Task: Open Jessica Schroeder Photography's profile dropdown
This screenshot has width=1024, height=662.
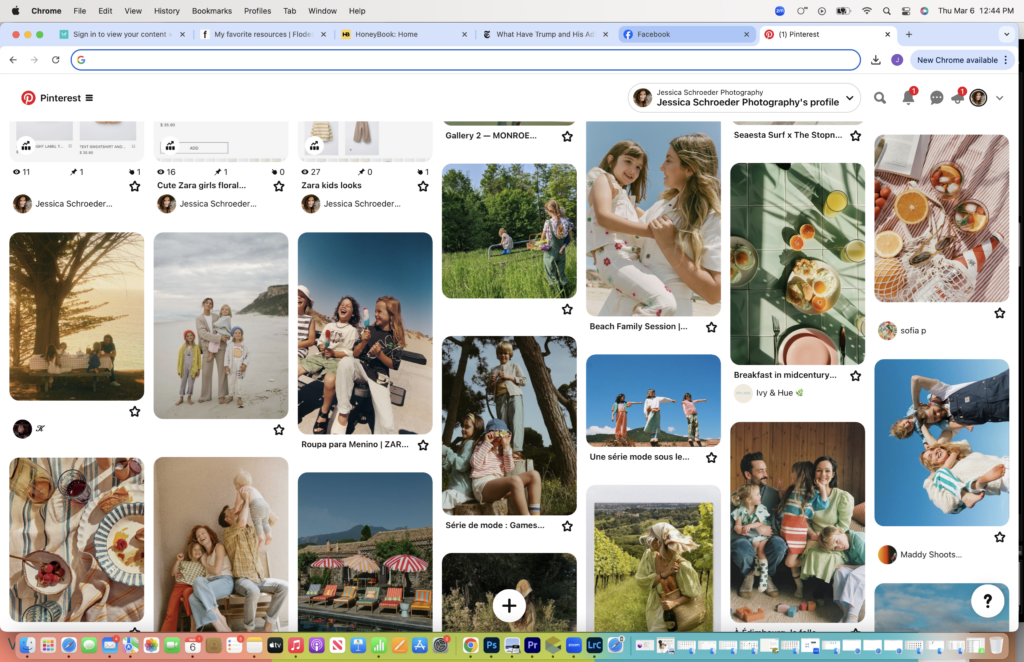Action: click(x=744, y=97)
